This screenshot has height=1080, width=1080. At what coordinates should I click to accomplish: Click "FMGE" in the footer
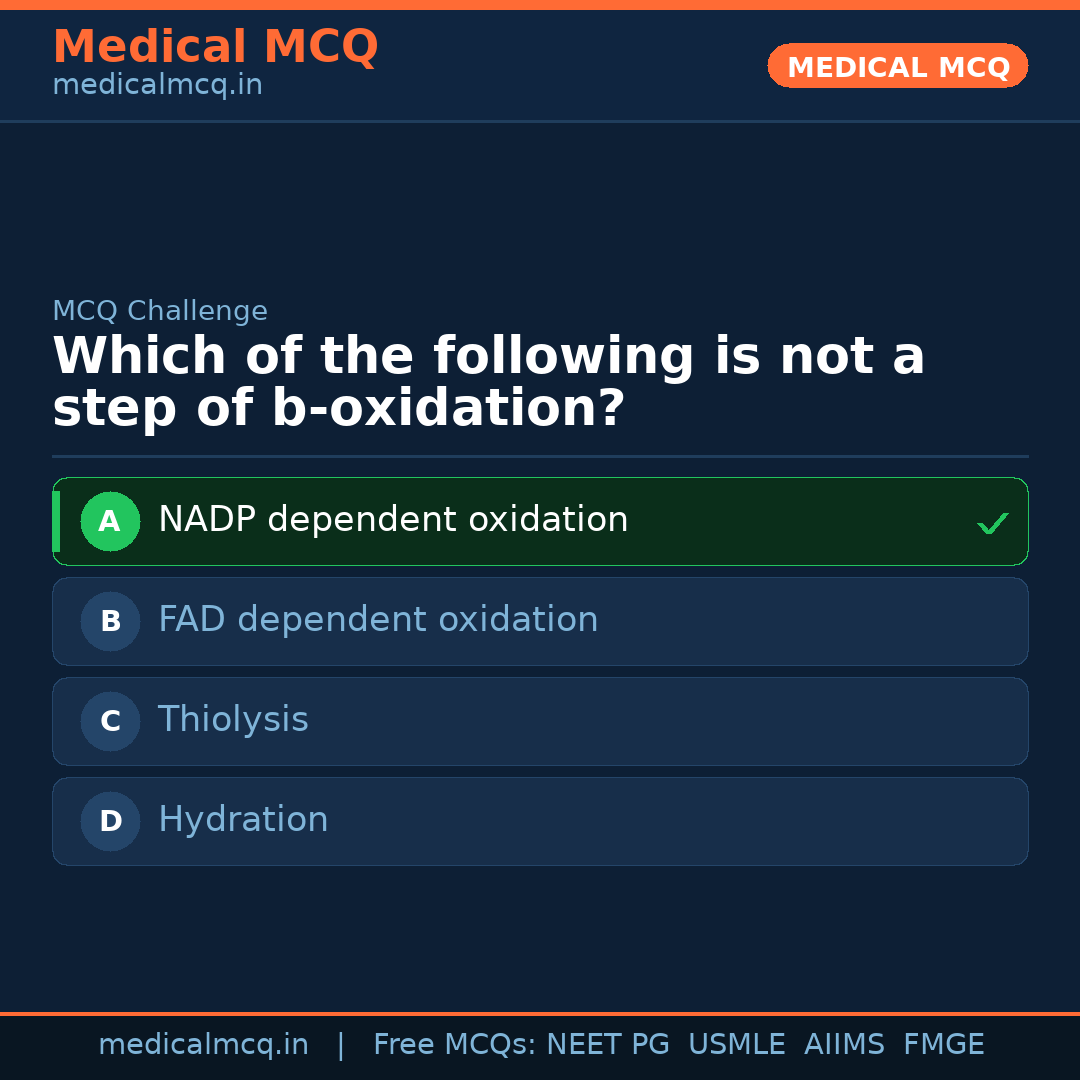pos(943,1045)
